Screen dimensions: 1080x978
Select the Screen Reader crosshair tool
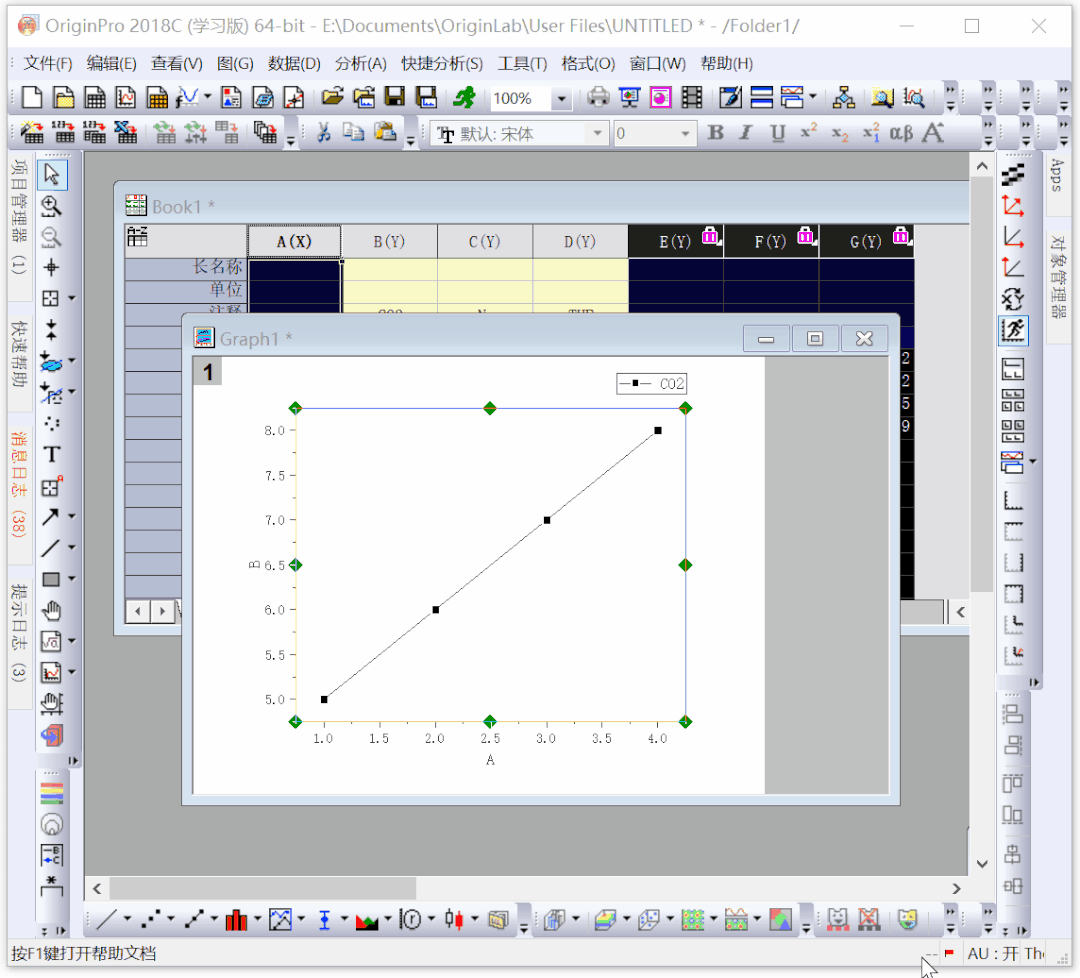(52, 268)
